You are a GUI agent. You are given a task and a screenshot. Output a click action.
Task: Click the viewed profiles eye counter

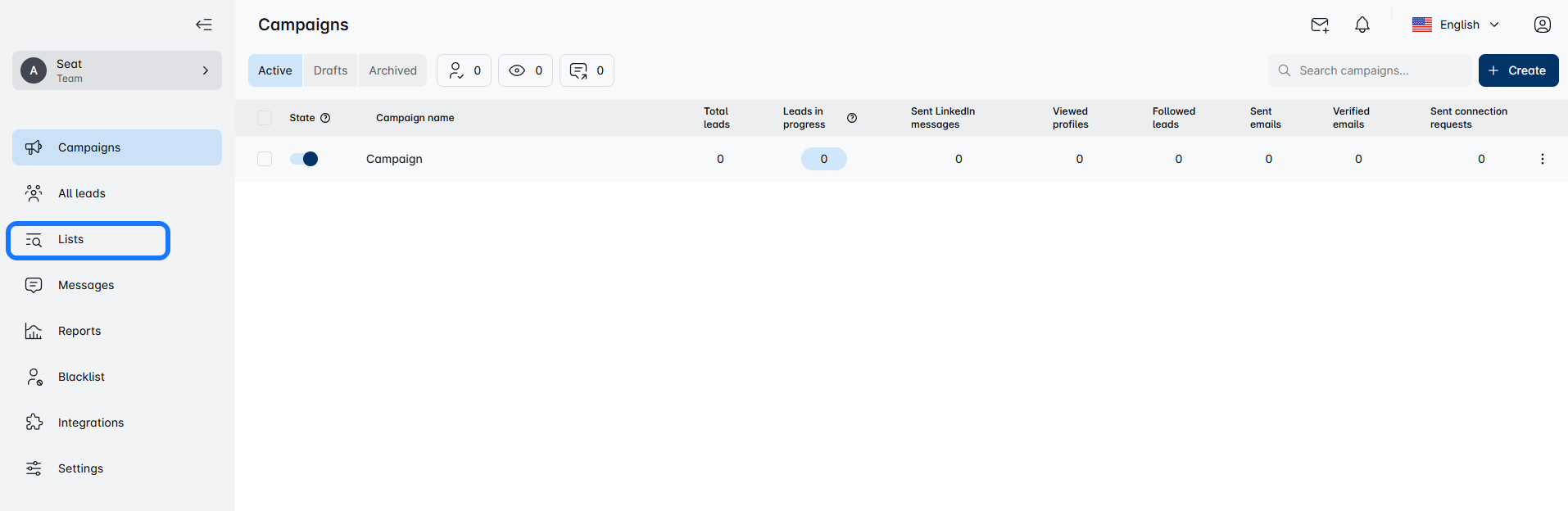pos(525,70)
